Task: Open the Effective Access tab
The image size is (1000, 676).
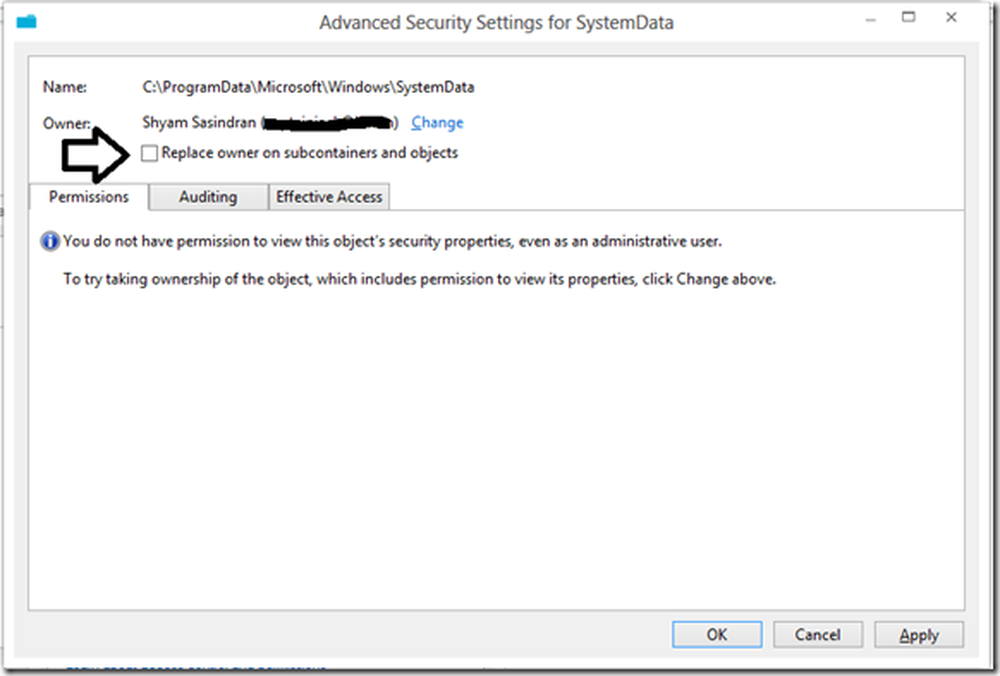Action: (x=329, y=197)
